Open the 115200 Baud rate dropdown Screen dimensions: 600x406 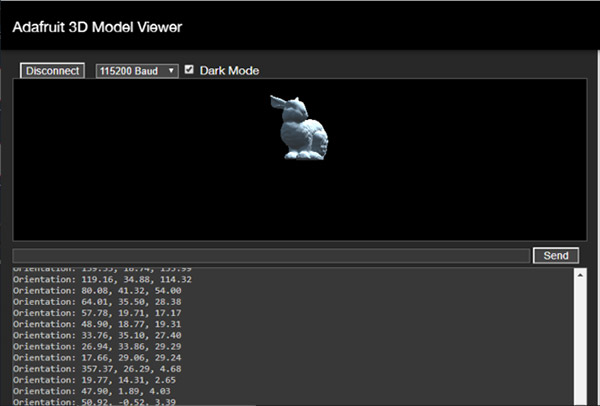coord(137,71)
